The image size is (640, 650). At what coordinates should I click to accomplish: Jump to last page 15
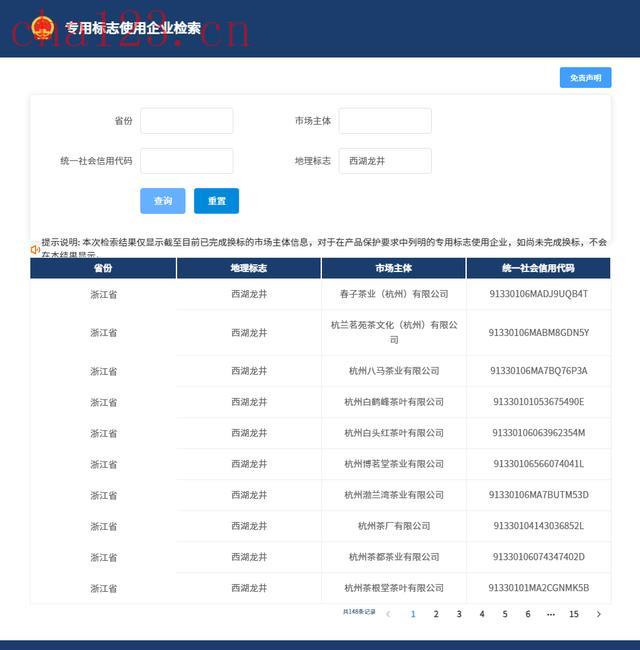[574, 614]
